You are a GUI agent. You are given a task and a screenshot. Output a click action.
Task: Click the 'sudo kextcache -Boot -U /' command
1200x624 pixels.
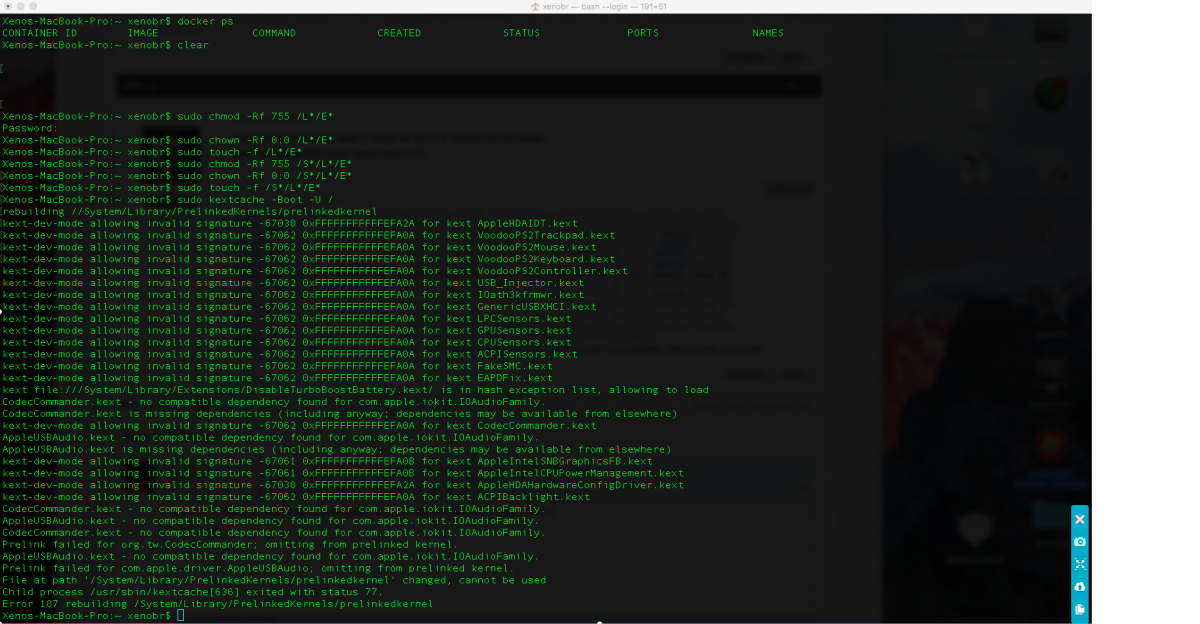[255, 200]
